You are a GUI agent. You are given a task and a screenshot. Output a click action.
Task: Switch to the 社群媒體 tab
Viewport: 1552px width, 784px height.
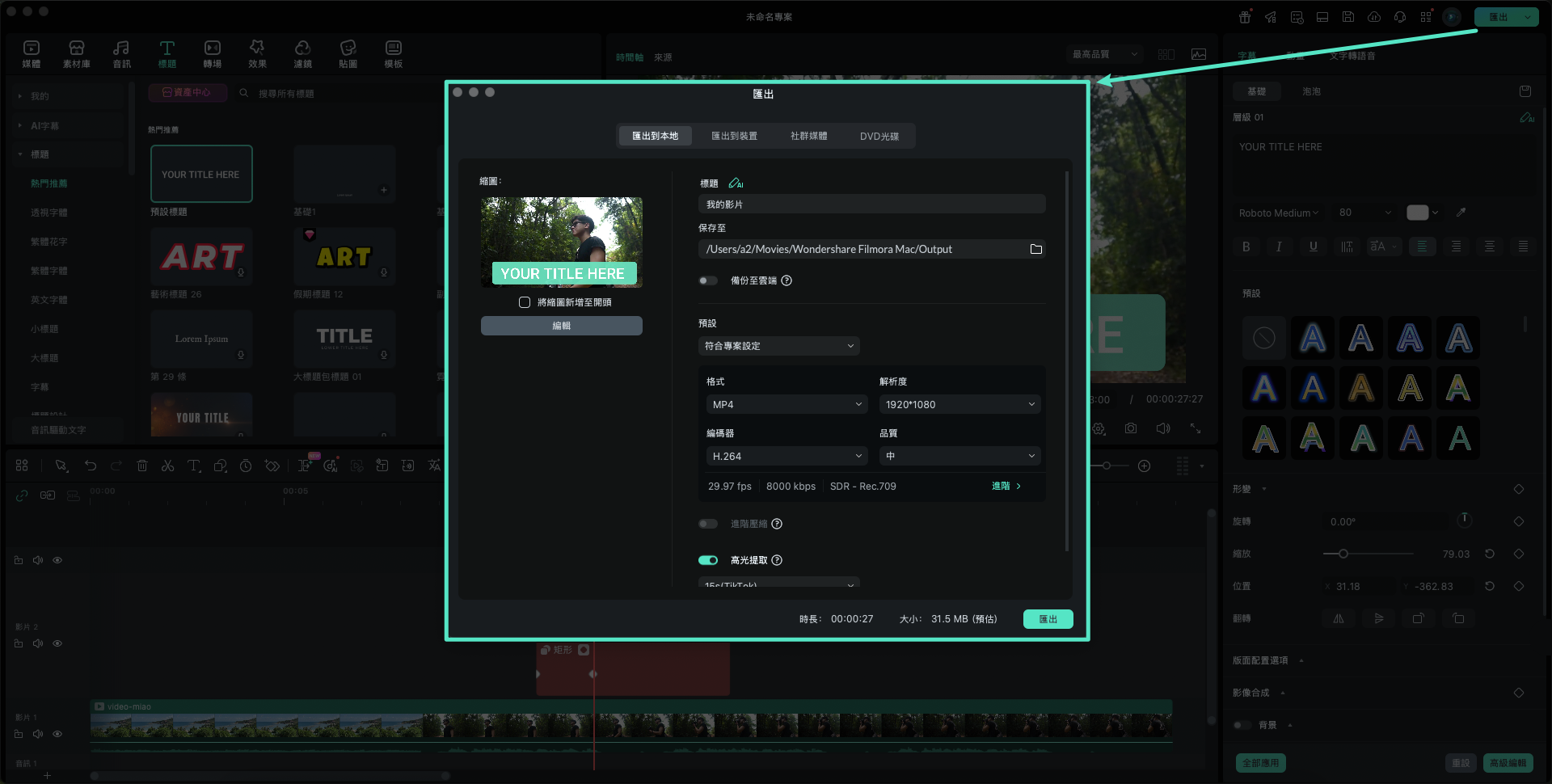click(x=808, y=136)
